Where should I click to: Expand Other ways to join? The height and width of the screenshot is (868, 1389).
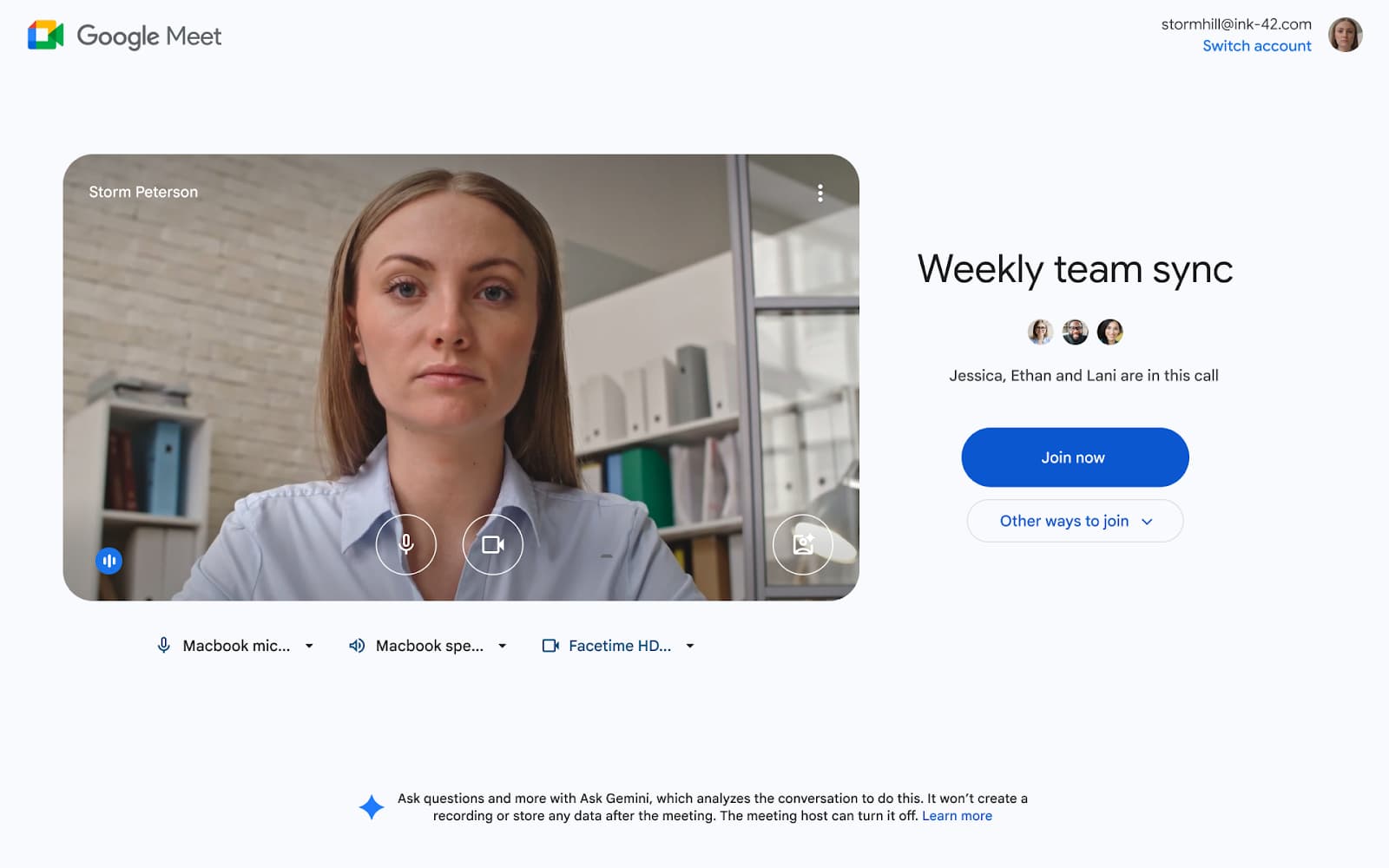coord(1075,521)
